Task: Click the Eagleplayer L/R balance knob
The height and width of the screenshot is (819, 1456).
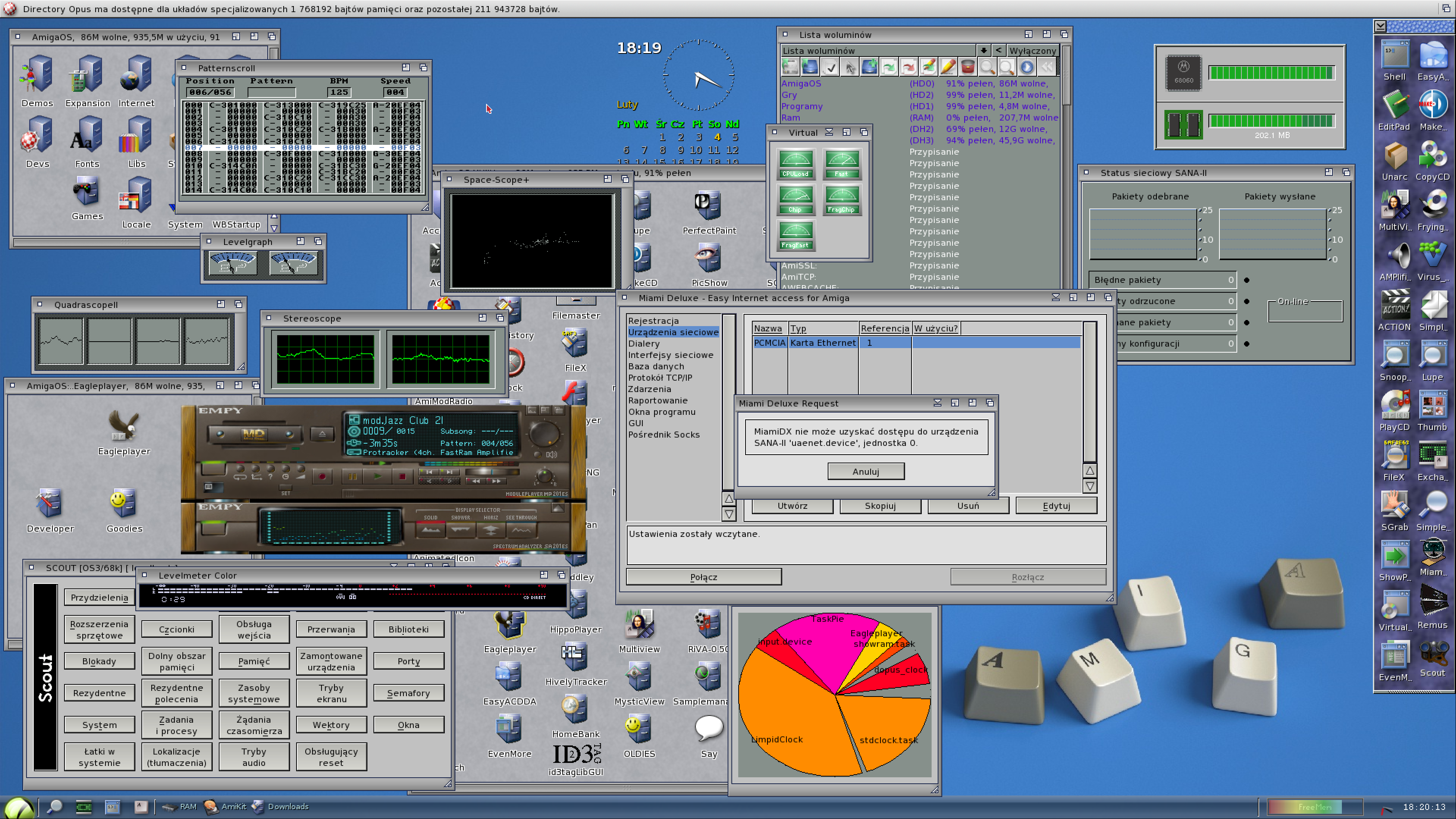Action: (x=544, y=476)
